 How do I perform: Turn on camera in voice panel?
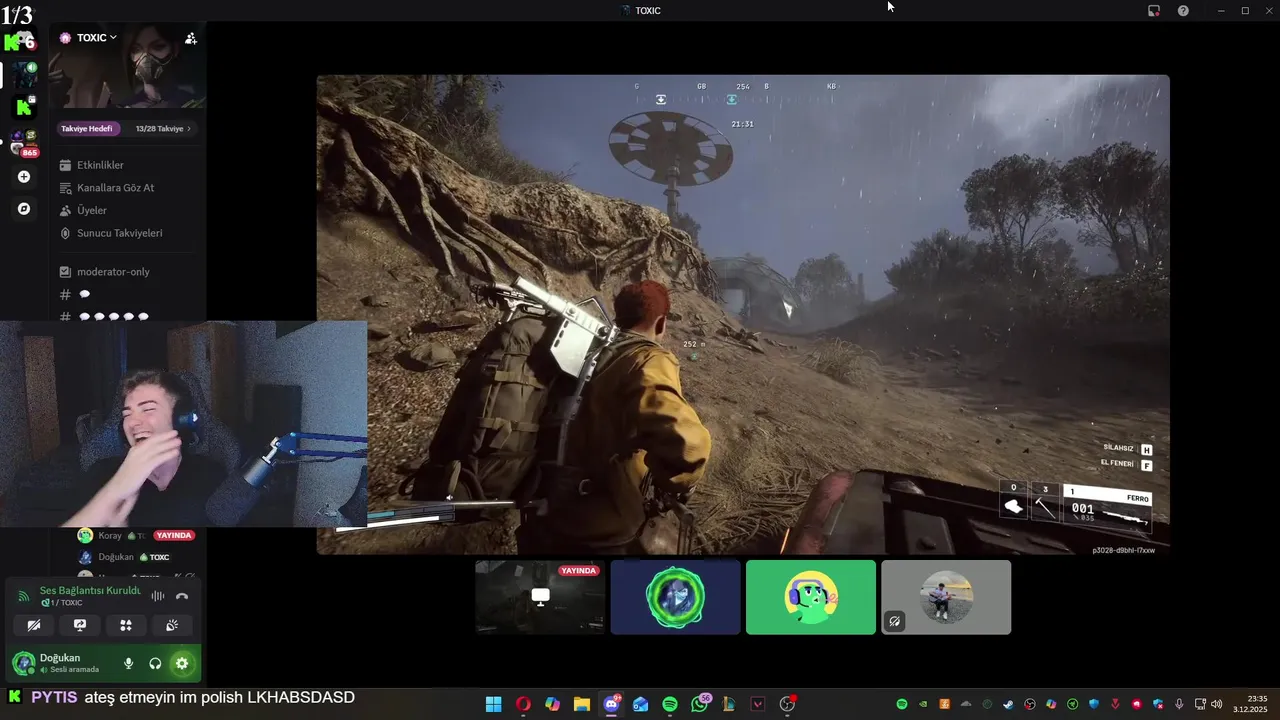coord(34,625)
